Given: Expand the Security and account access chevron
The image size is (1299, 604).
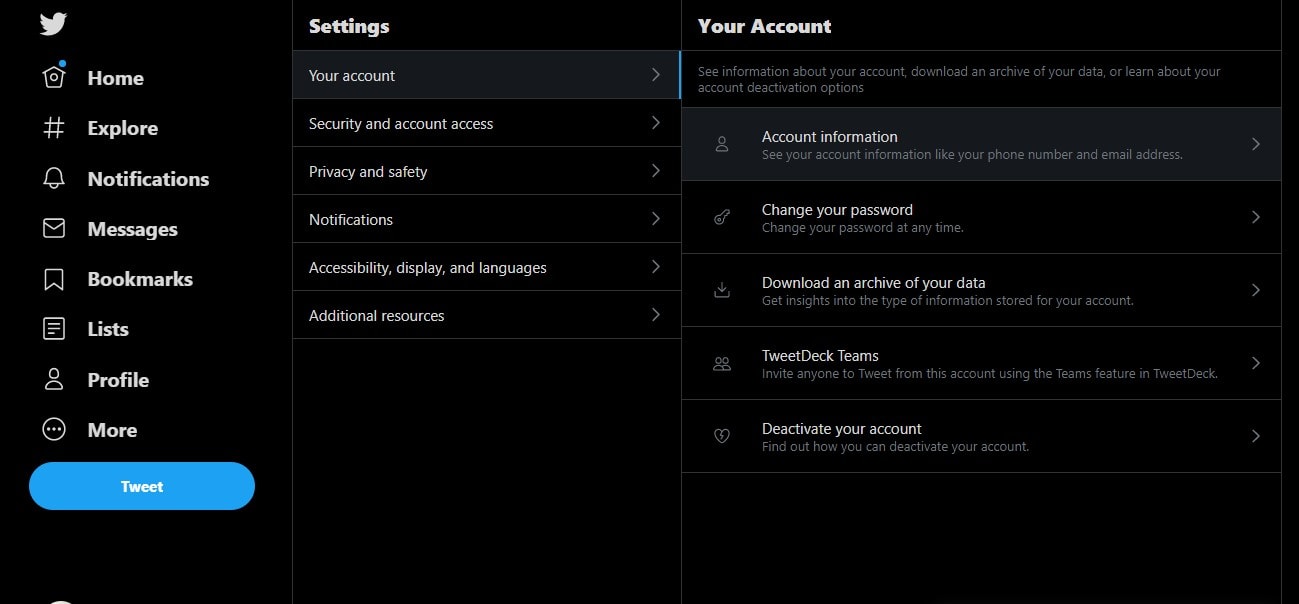Looking at the screenshot, I should click(x=656, y=122).
